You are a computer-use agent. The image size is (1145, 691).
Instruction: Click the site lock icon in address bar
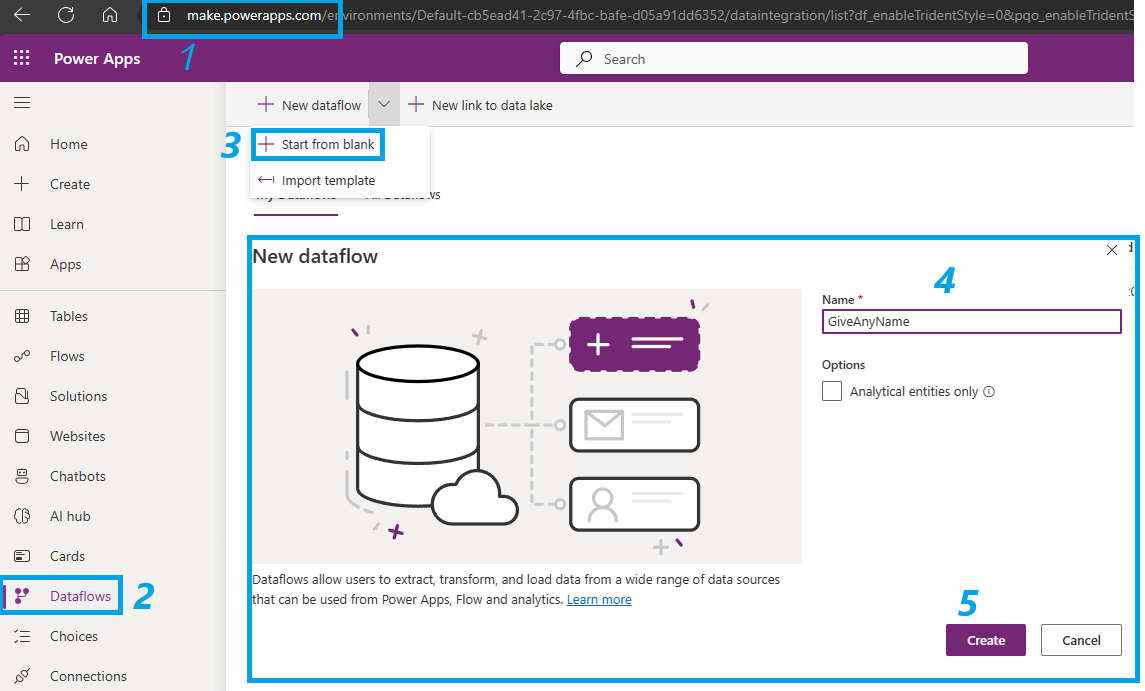164,15
